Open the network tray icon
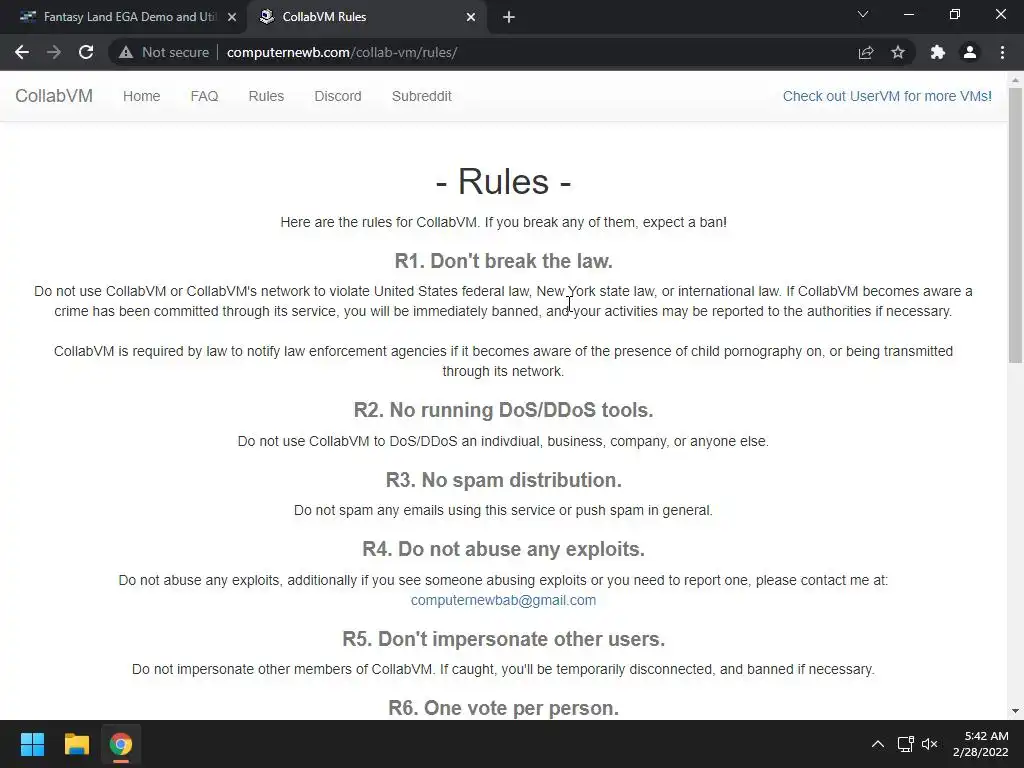 pyautogui.click(x=905, y=744)
